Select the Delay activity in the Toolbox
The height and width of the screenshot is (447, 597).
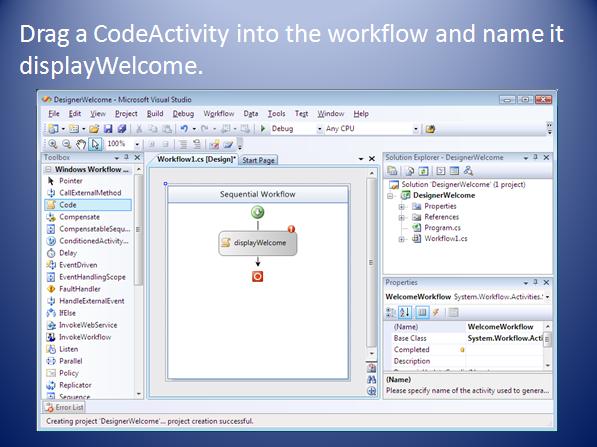point(68,253)
